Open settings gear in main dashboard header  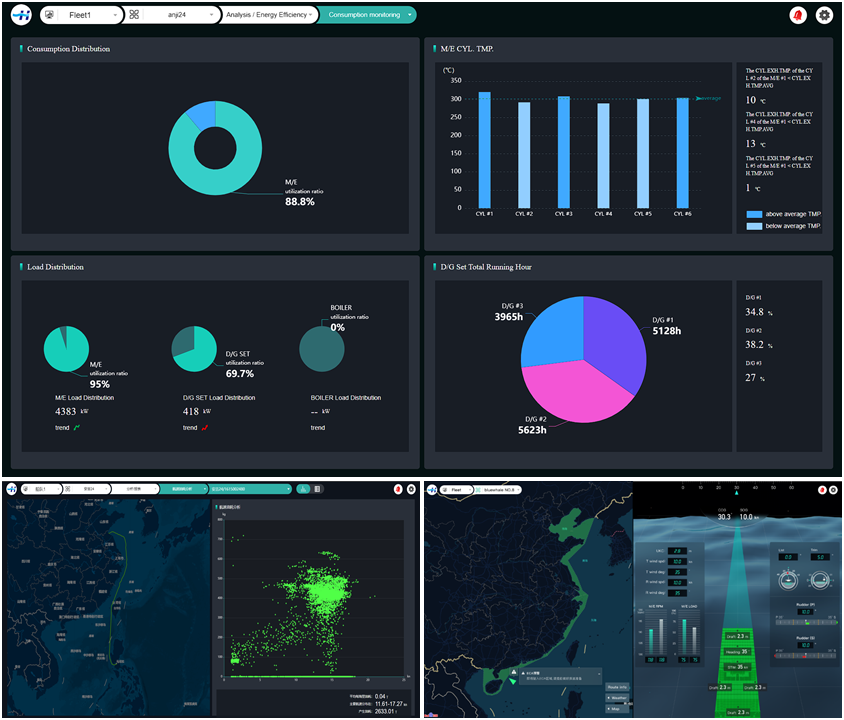point(824,15)
